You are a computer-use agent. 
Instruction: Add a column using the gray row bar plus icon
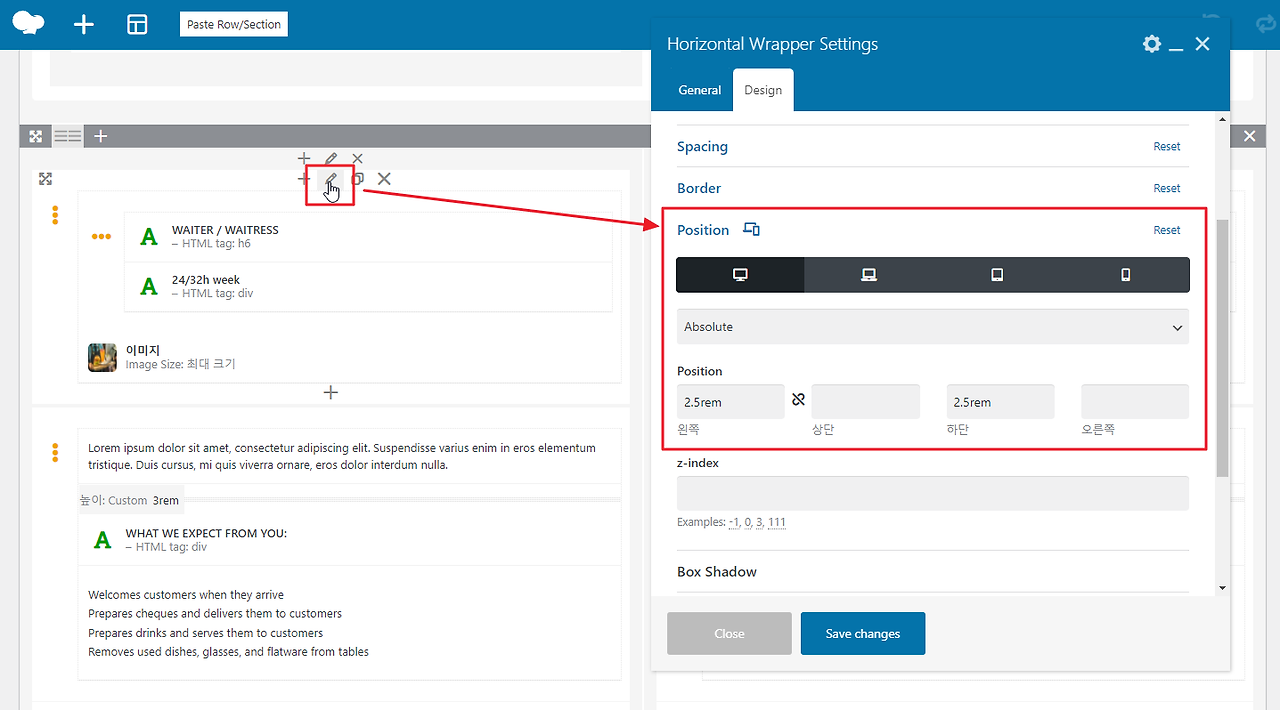(101, 136)
